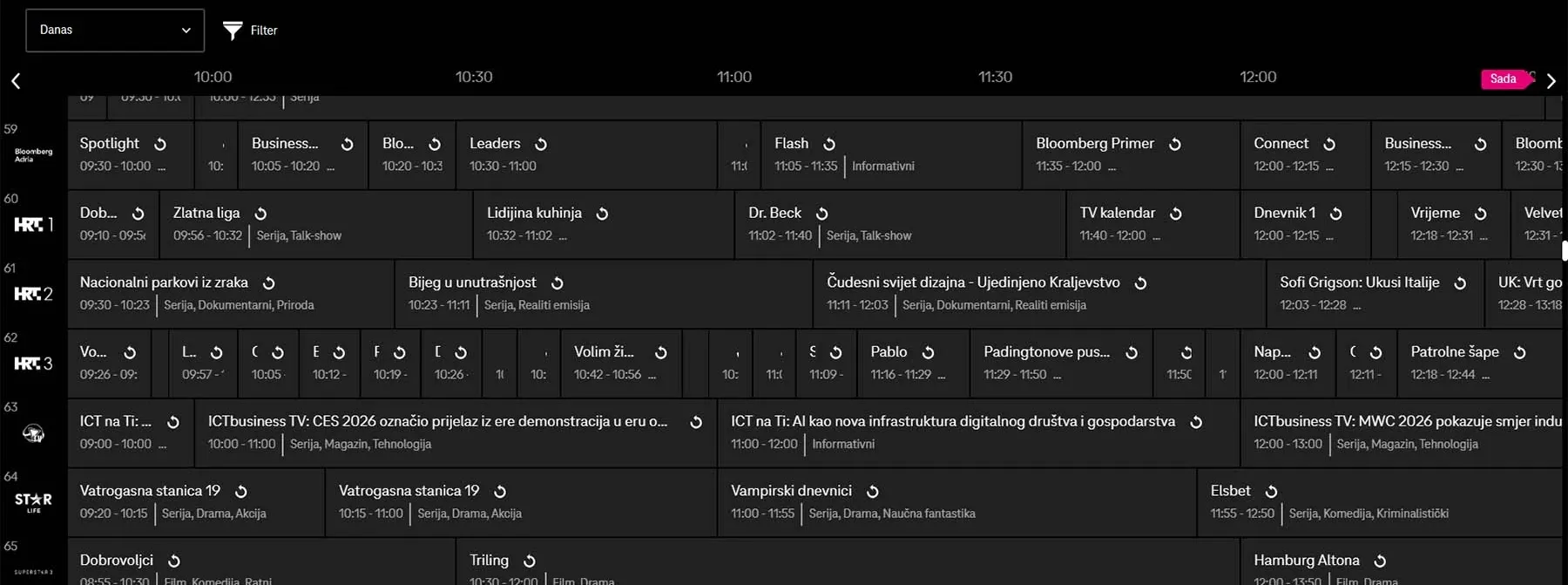Click replay icon next to Bijeg u unutrašnjost

pyautogui.click(x=558, y=283)
